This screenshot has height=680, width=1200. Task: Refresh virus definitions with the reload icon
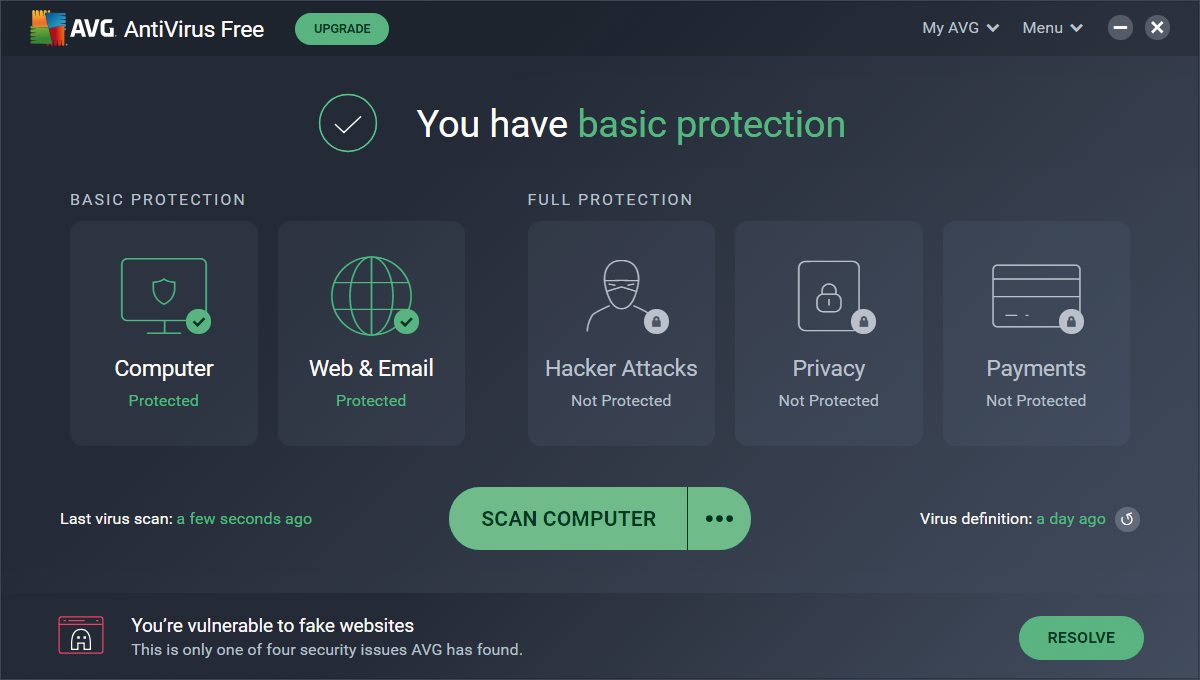pyautogui.click(x=1127, y=519)
